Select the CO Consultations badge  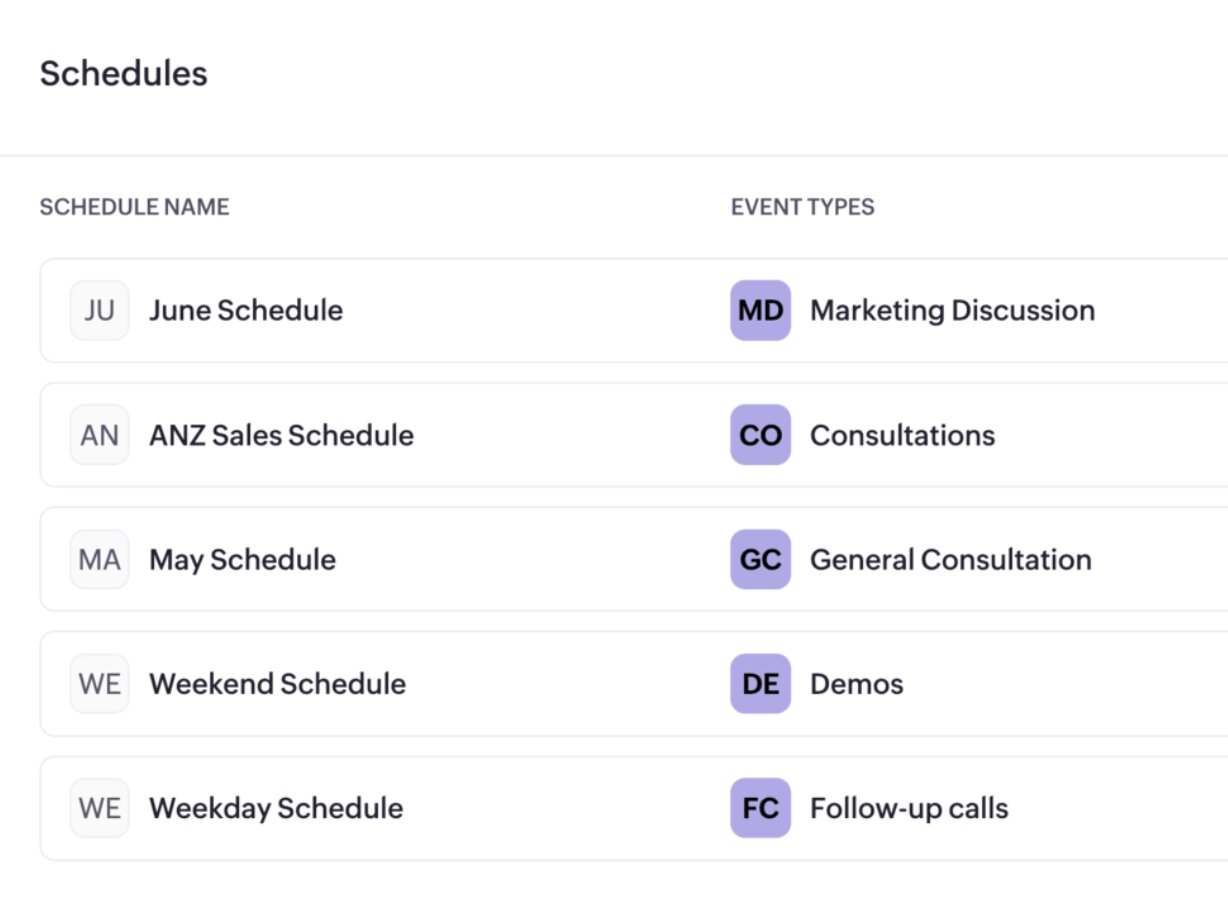click(x=760, y=435)
